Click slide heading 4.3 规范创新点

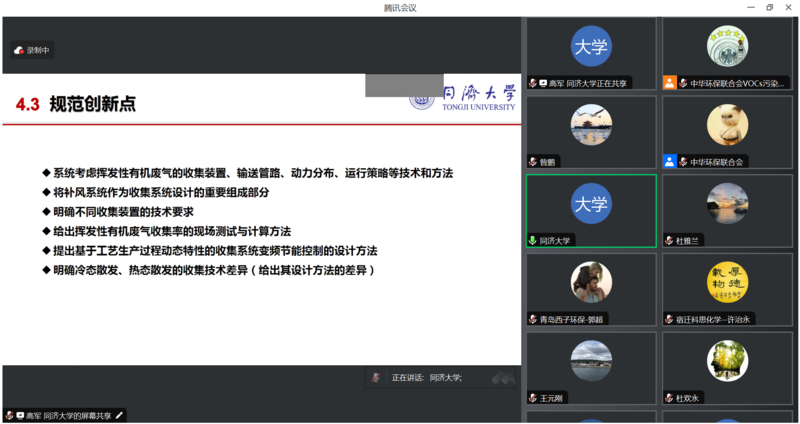tap(76, 104)
